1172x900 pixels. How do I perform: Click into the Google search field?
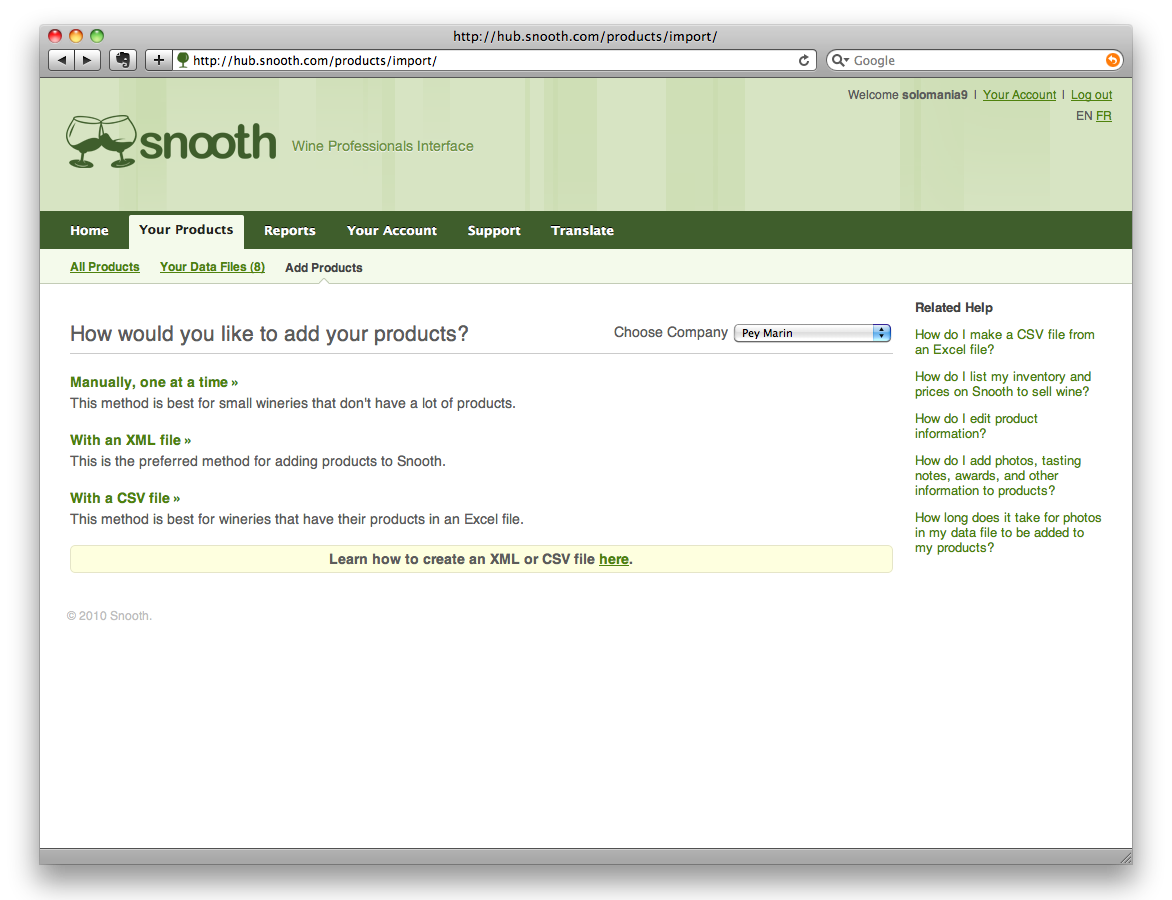point(976,61)
